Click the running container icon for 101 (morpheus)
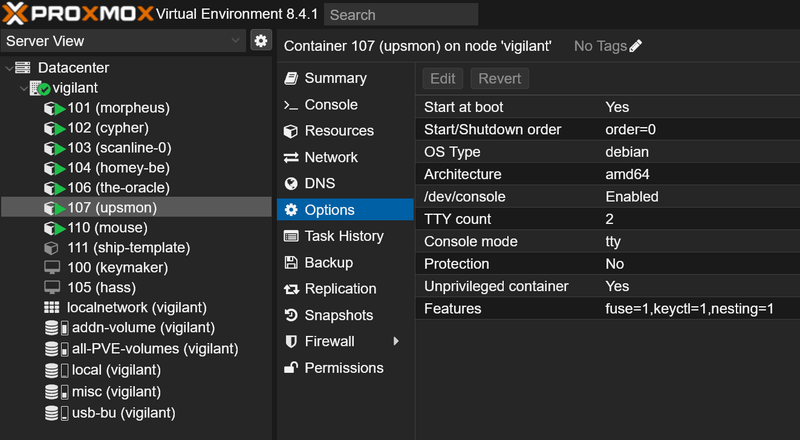Viewport: 800px width, 440px height. pyautogui.click(x=53, y=108)
